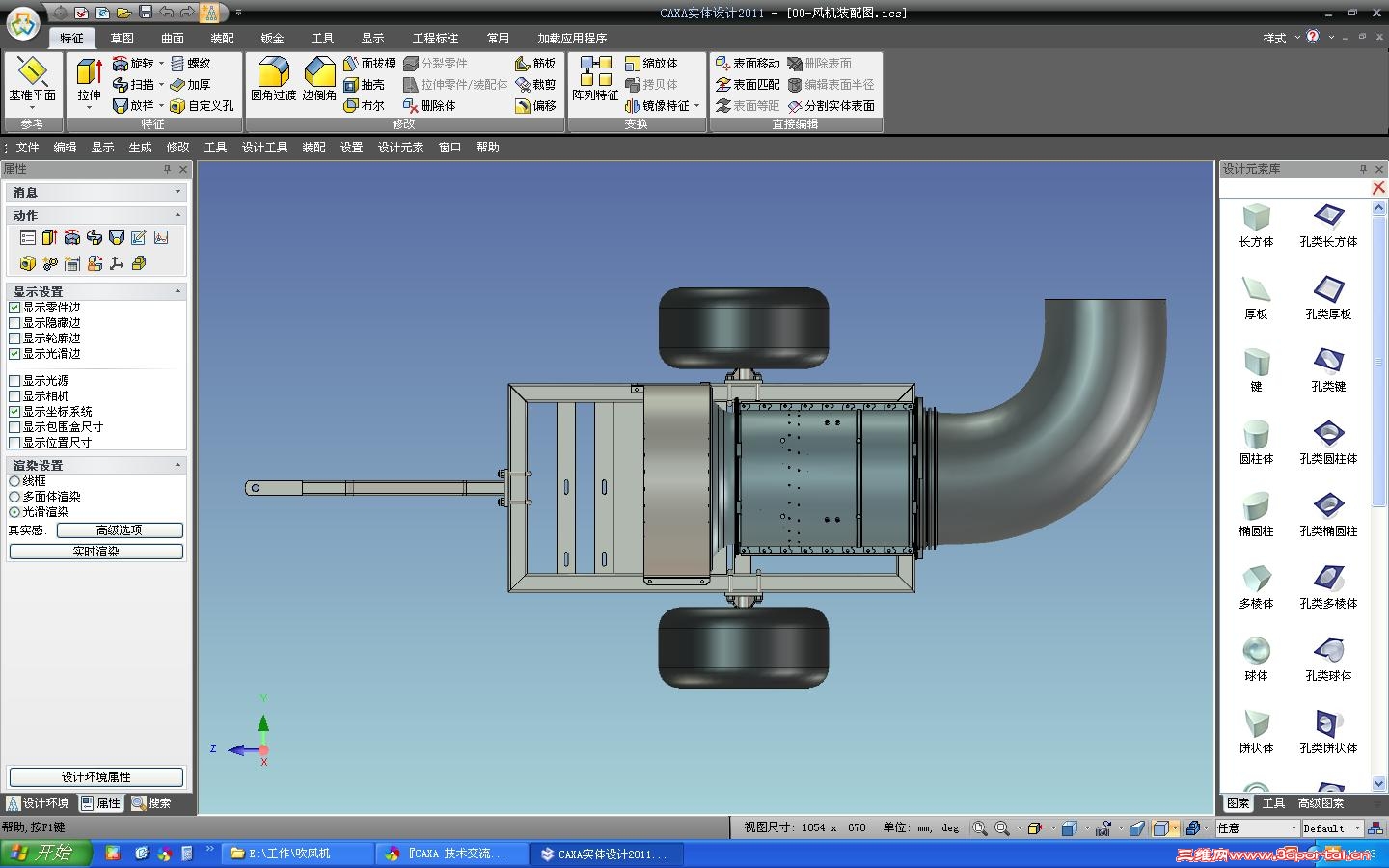Open the 装配 menu in menu bar

[x=313, y=148]
